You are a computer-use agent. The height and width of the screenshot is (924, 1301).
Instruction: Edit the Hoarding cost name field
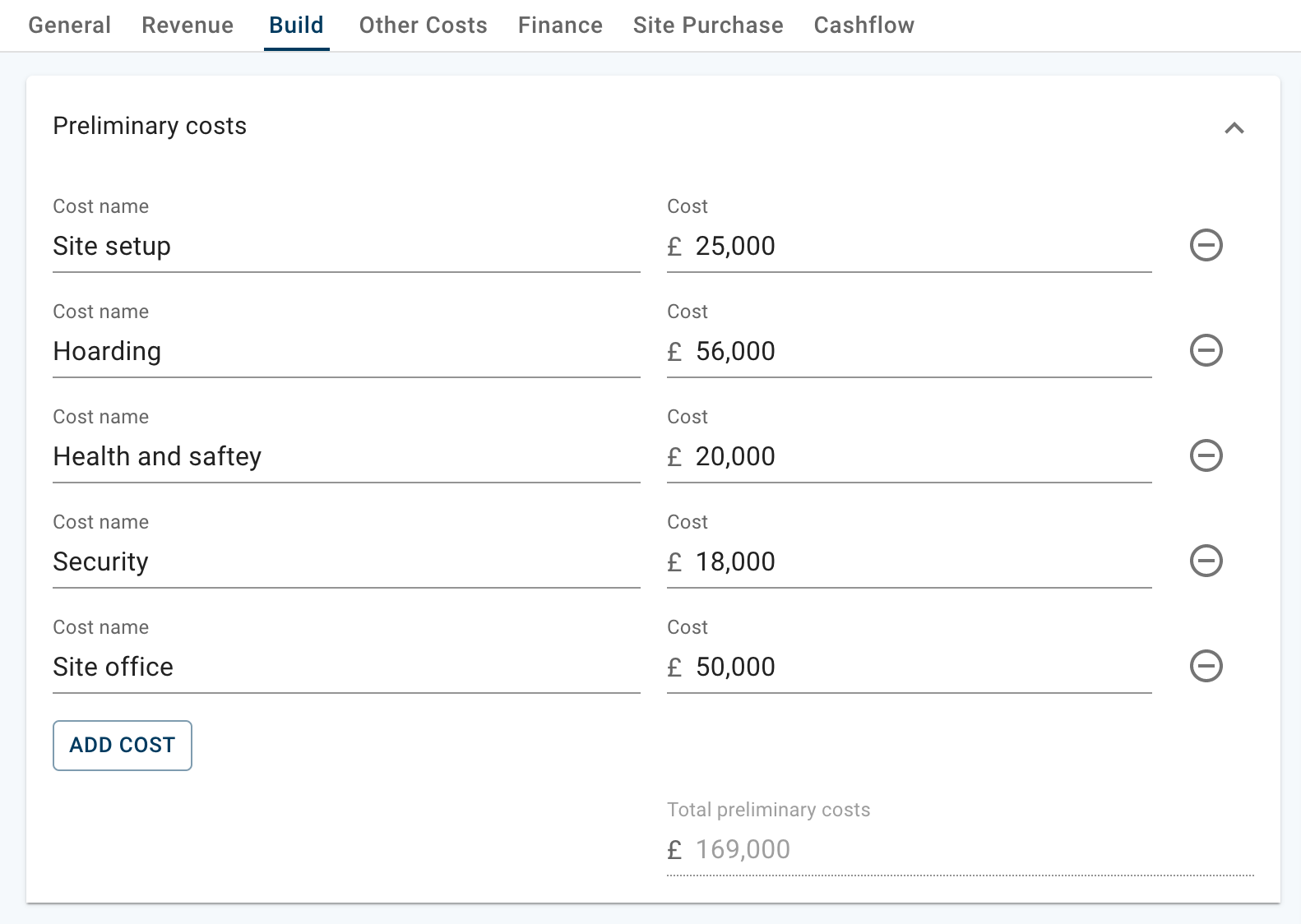pos(346,351)
